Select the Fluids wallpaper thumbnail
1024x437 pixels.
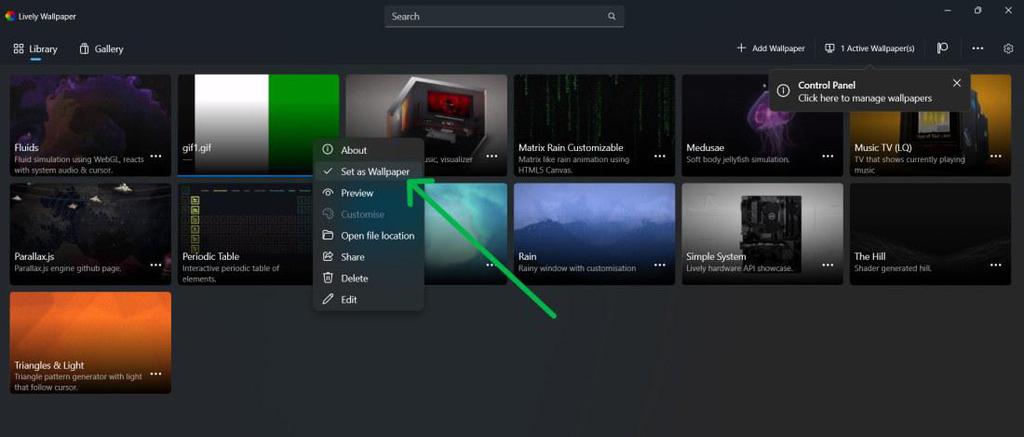[x=90, y=125]
